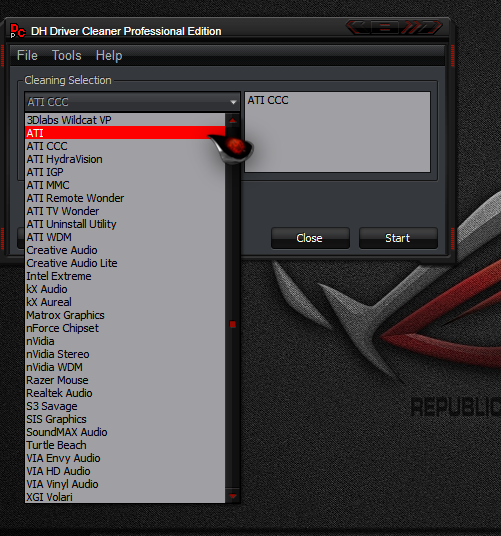Open the Help menu
This screenshot has width=501, height=536.
coord(109,55)
